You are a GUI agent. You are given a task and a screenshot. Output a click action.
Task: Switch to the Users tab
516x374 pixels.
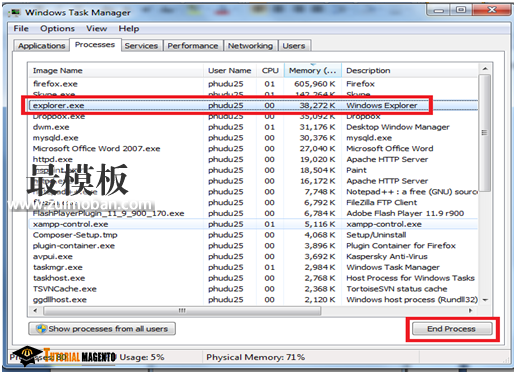tap(294, 46)
